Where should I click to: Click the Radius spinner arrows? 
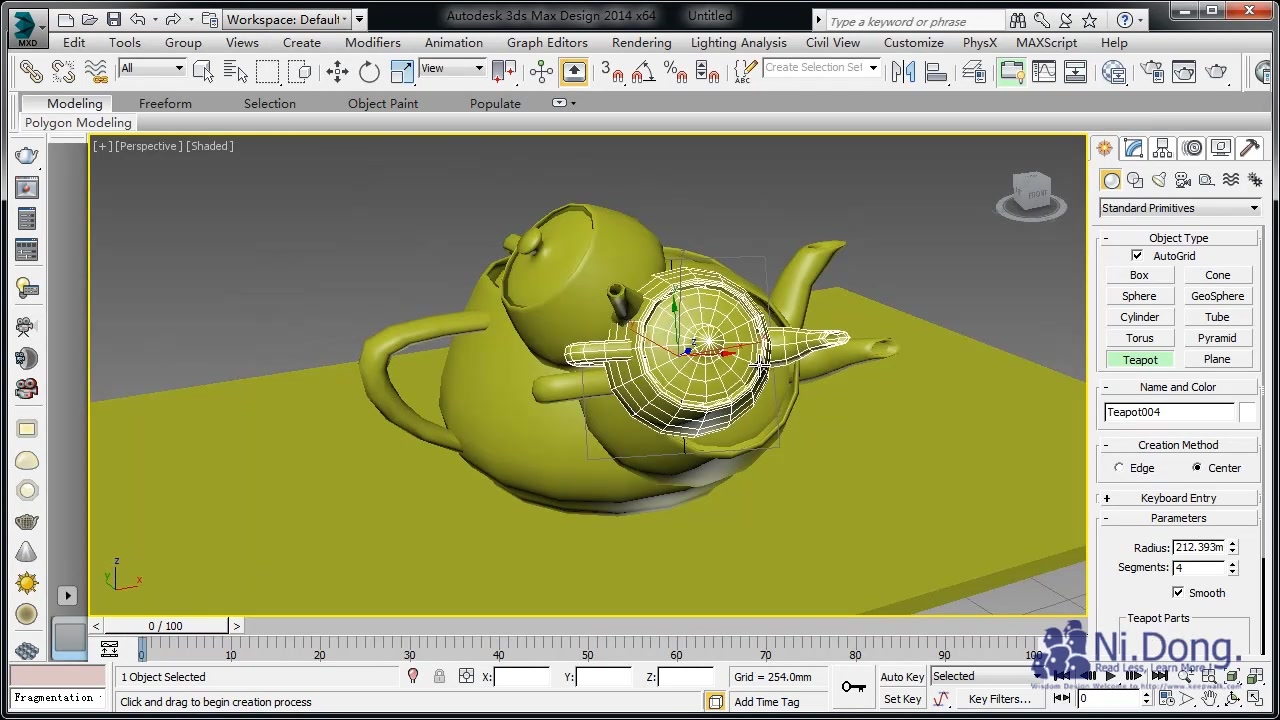(1233, 548)
